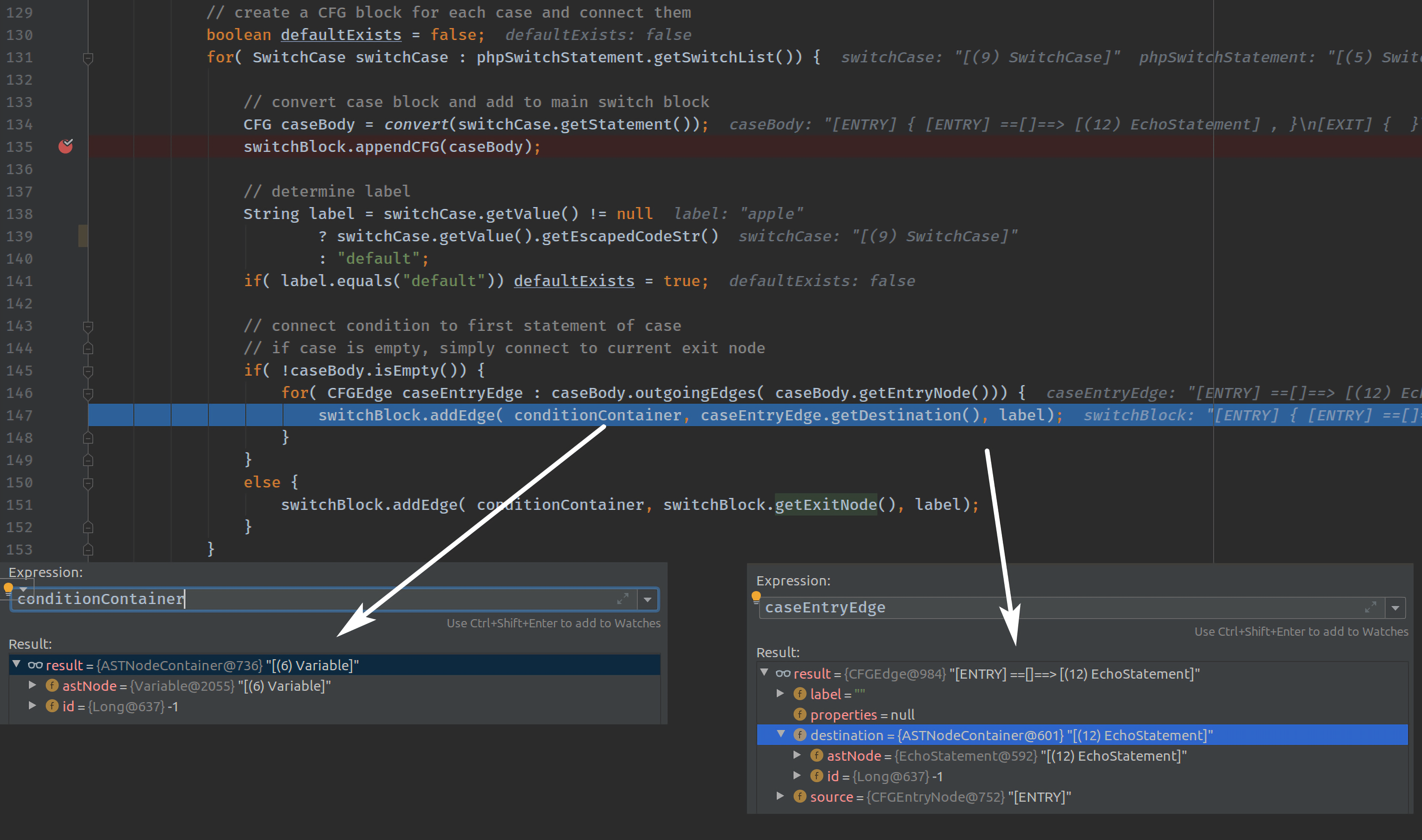This screenshot has height=840, width=1422.
Task: Select source = CFGEntryNode@752 row
Action: point(1082,796)
